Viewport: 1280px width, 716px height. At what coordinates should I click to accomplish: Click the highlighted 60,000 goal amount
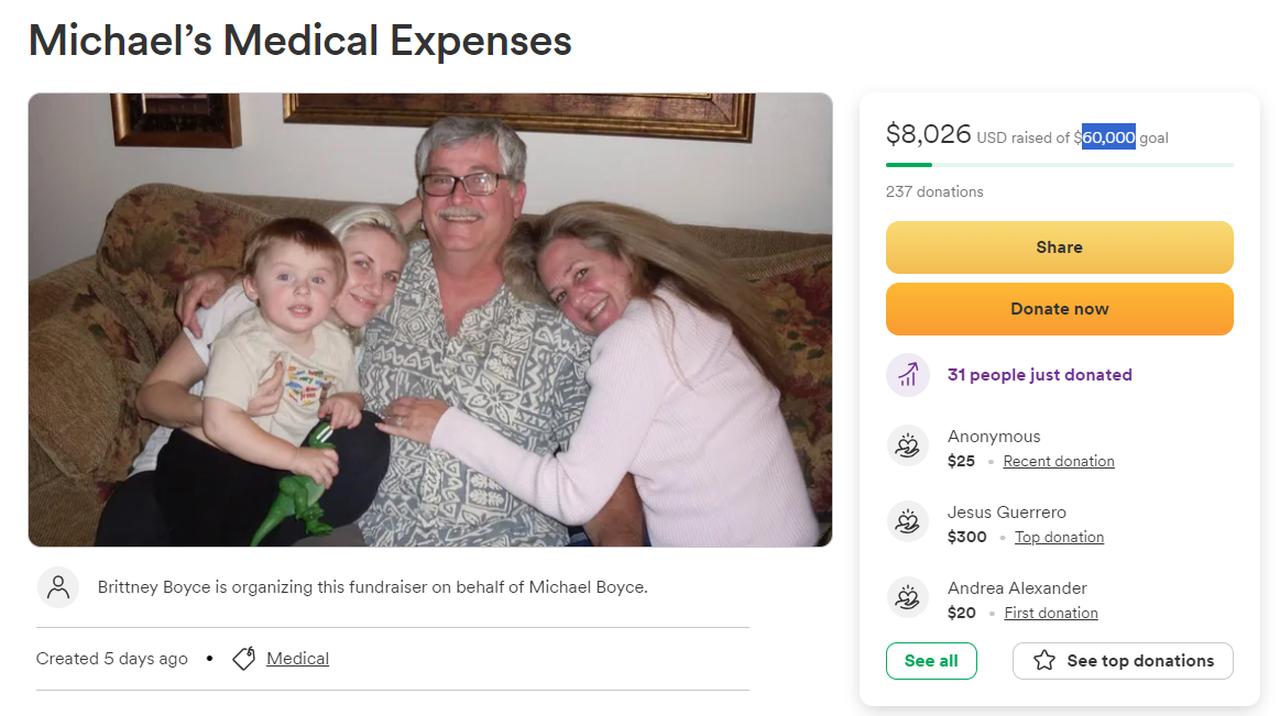[1108, 137]
